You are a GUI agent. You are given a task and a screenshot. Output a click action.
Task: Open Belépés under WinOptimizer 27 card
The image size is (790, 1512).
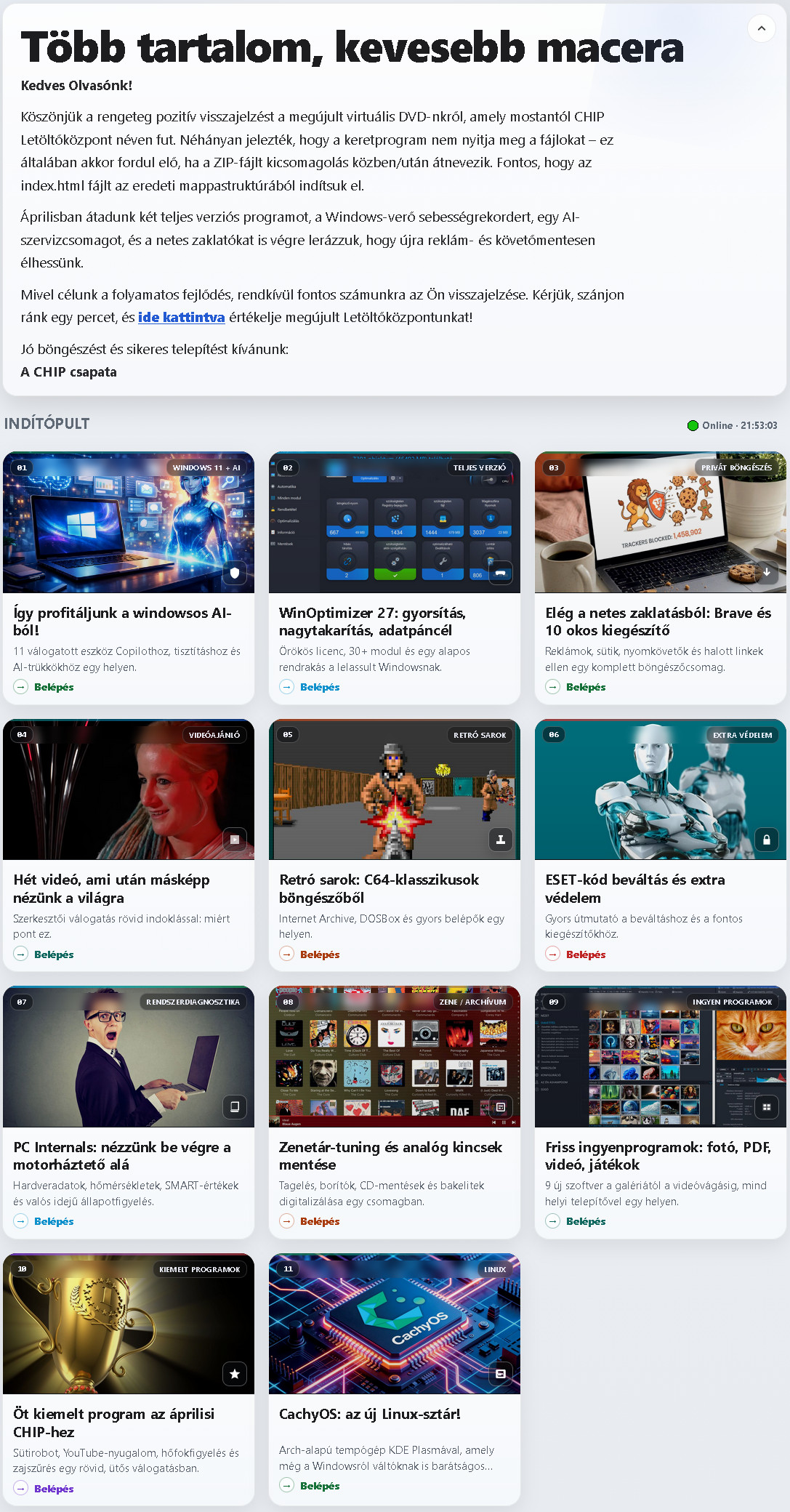click(x=319, y=687)
